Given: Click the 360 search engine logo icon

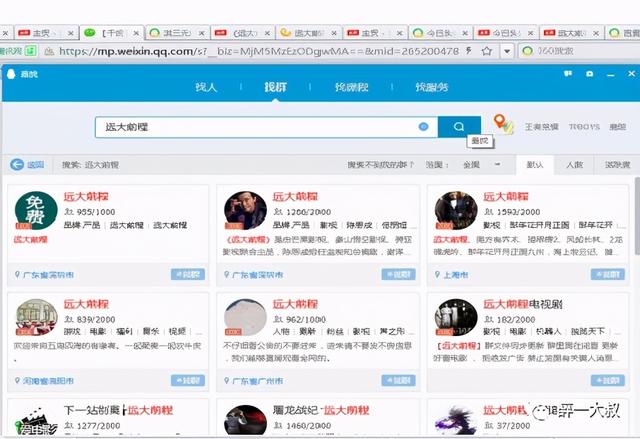Looking at the screenshot, I should [x=527, y=51].
